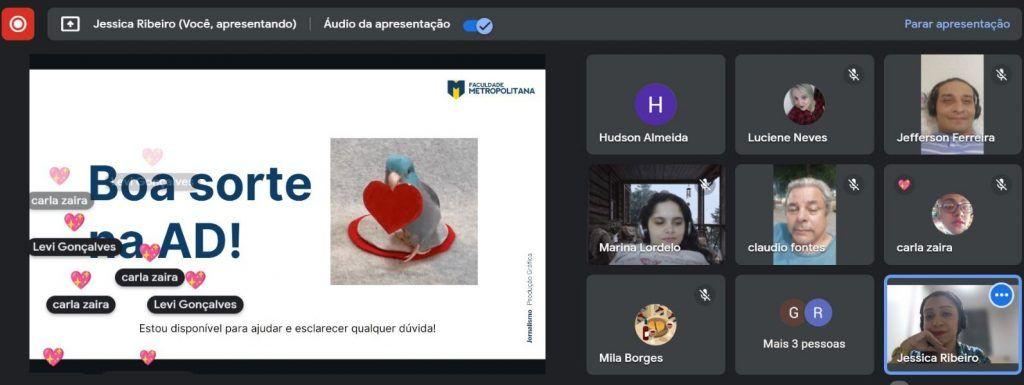Click muted mic icon on Marina Lordelo tile

[705, 185]
